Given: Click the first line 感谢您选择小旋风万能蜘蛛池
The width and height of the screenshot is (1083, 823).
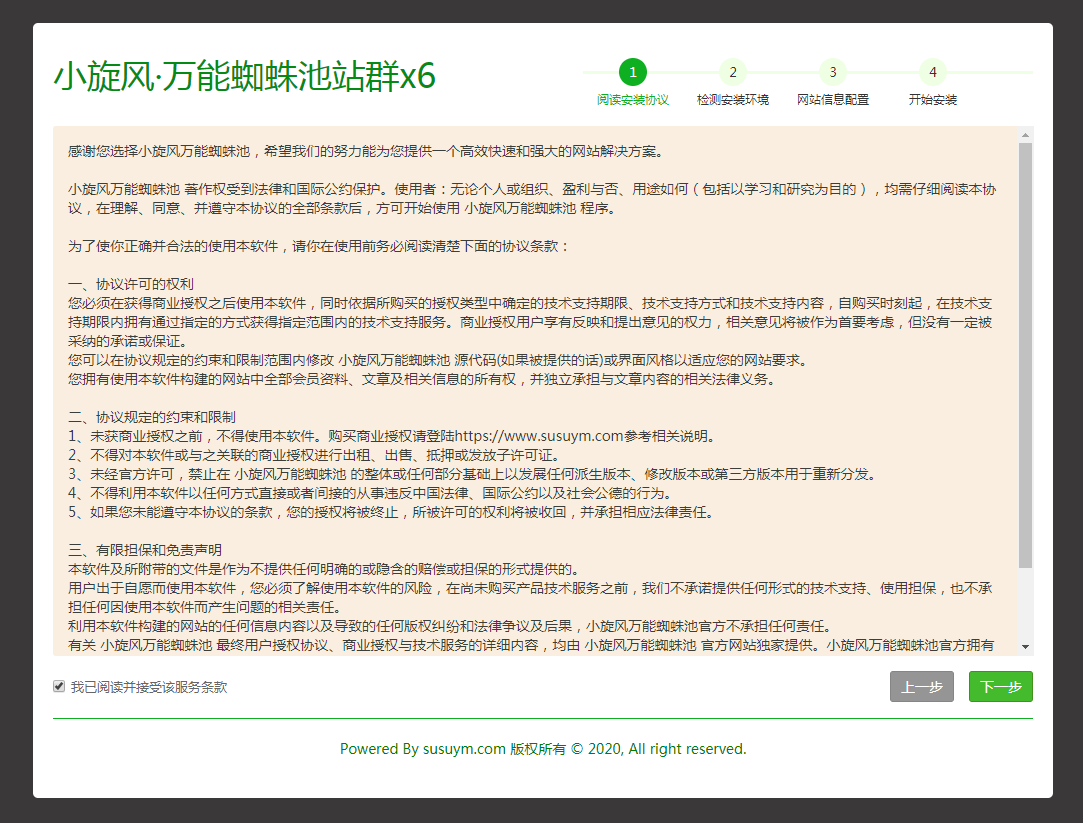Looking at the screenshot, I should (367, 151).
